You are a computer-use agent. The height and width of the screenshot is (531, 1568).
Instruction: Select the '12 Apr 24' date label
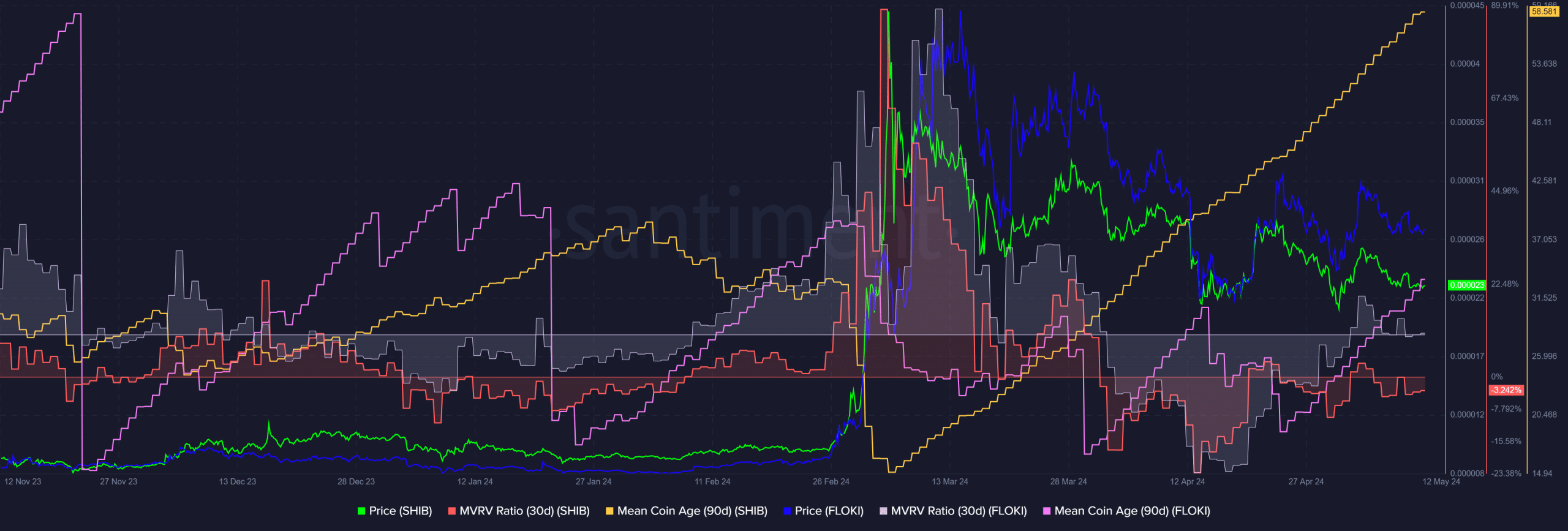pos(1187,481)
